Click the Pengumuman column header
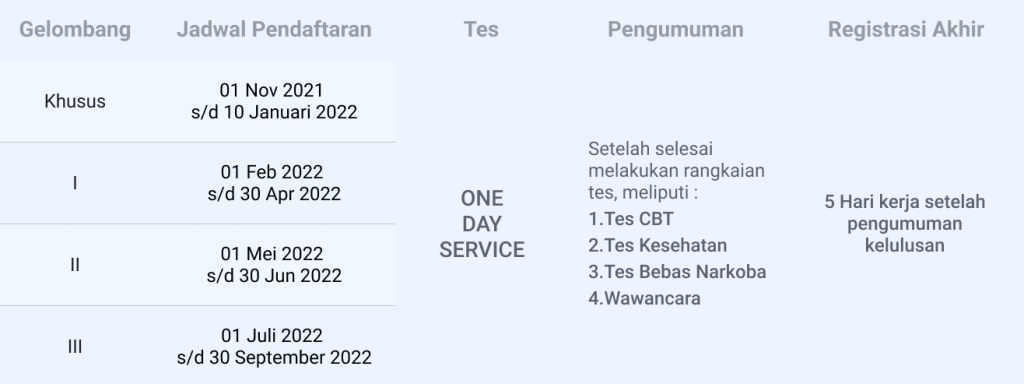This screenshot has width=1024, height=384. pos(675,29)
